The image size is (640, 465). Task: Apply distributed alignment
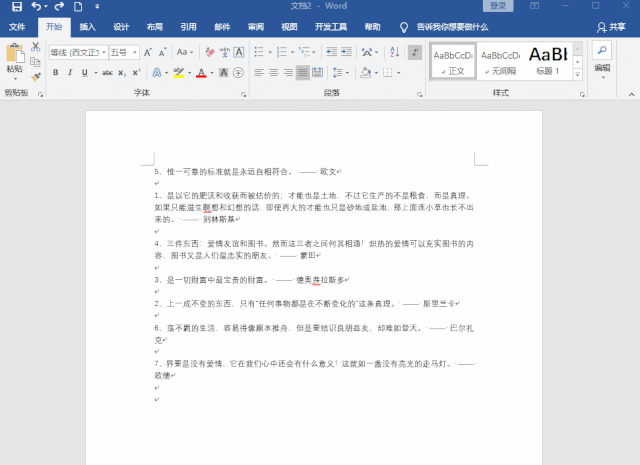317,73
